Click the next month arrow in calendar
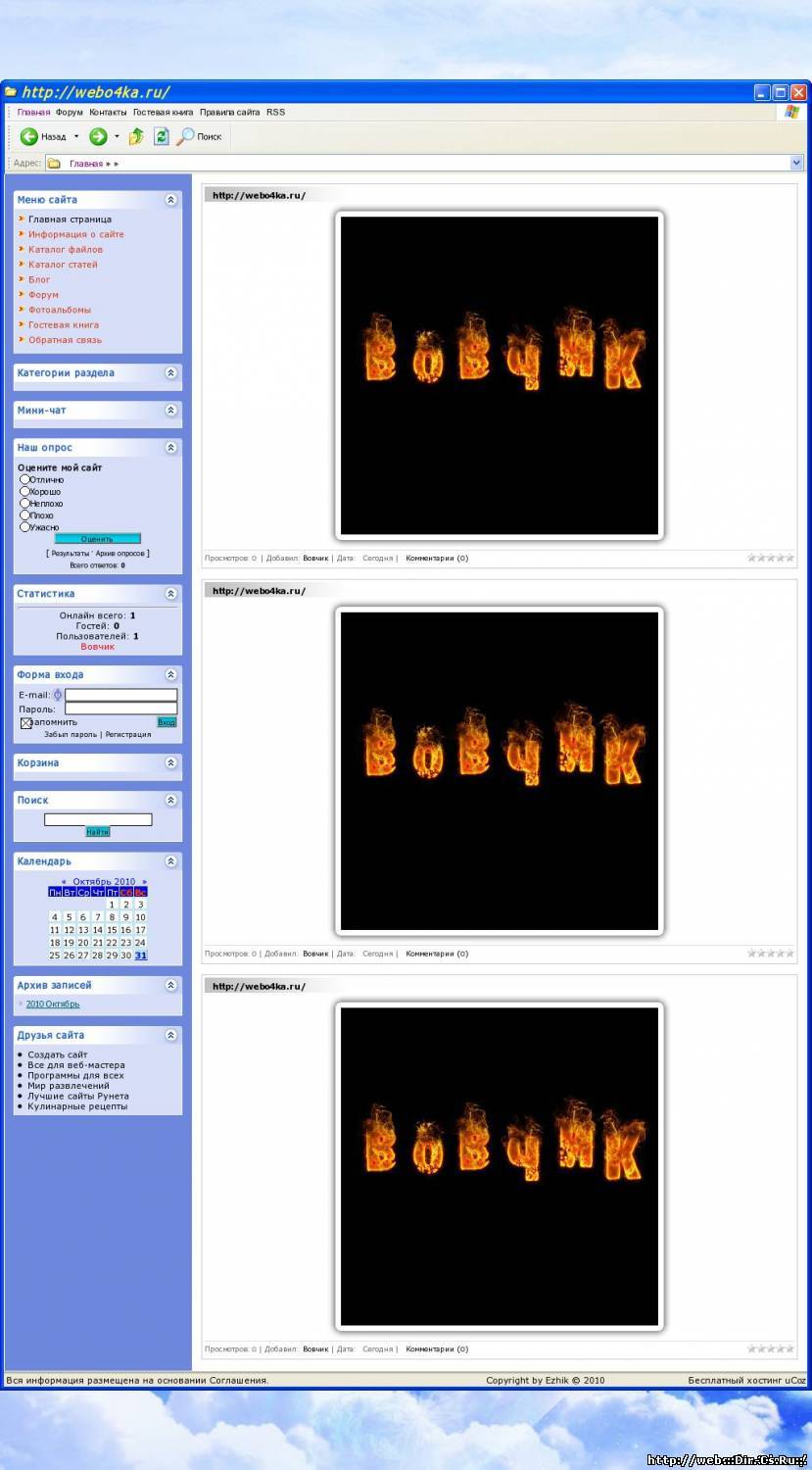The width and height of the screenshot is (812, 1470). pos(144,882)
